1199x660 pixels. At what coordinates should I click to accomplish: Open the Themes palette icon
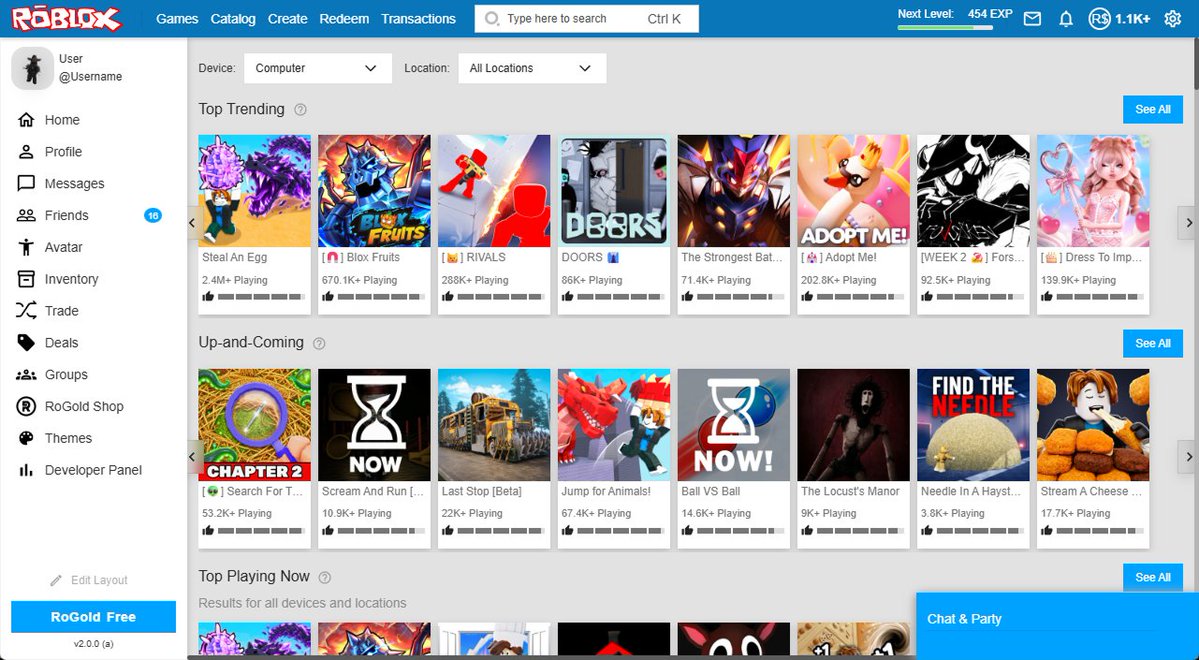coord(26,438)
